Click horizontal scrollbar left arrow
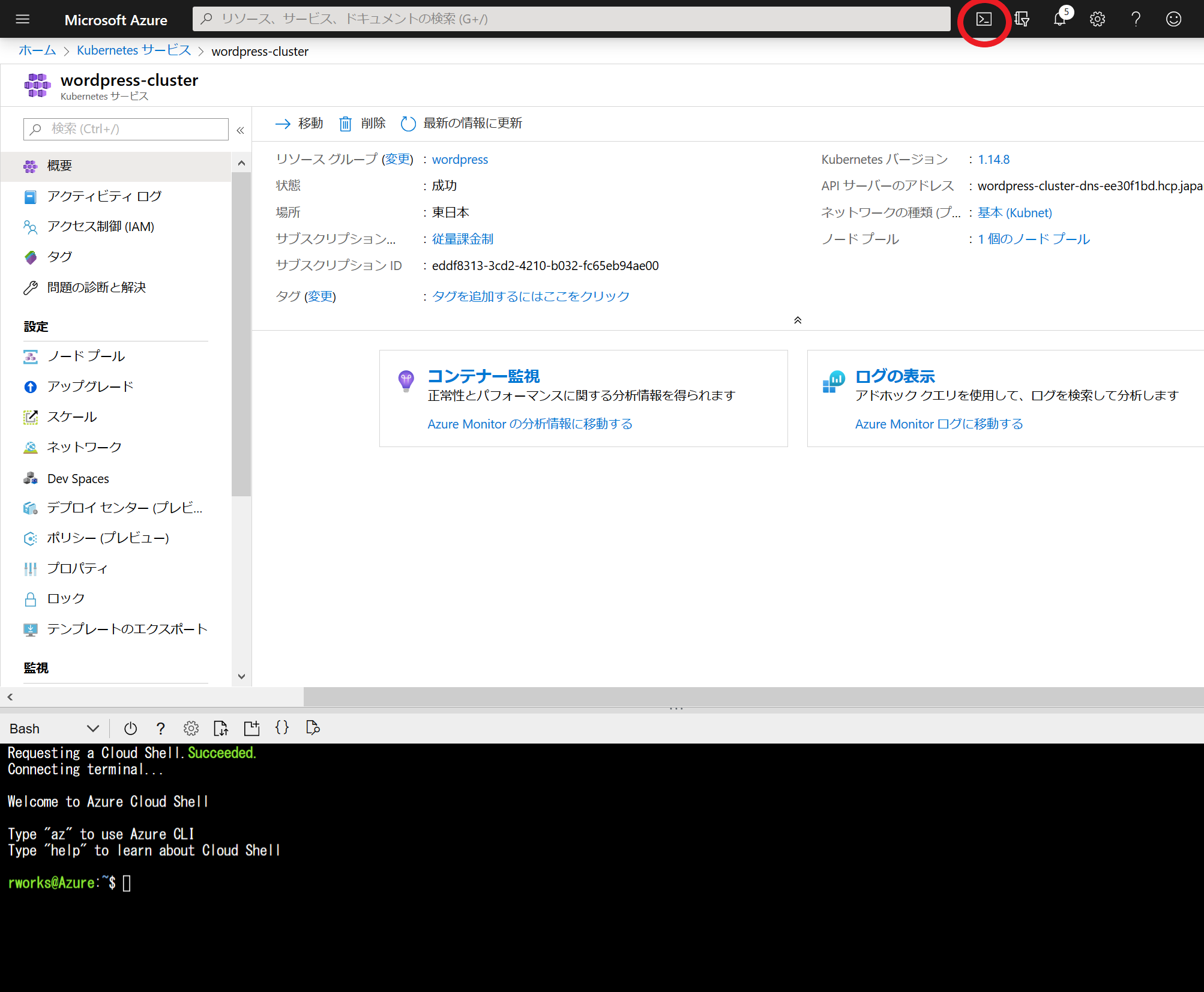The width and height of the screenshot is (1204, 992). pyautogui.click(x=10, y=697)
